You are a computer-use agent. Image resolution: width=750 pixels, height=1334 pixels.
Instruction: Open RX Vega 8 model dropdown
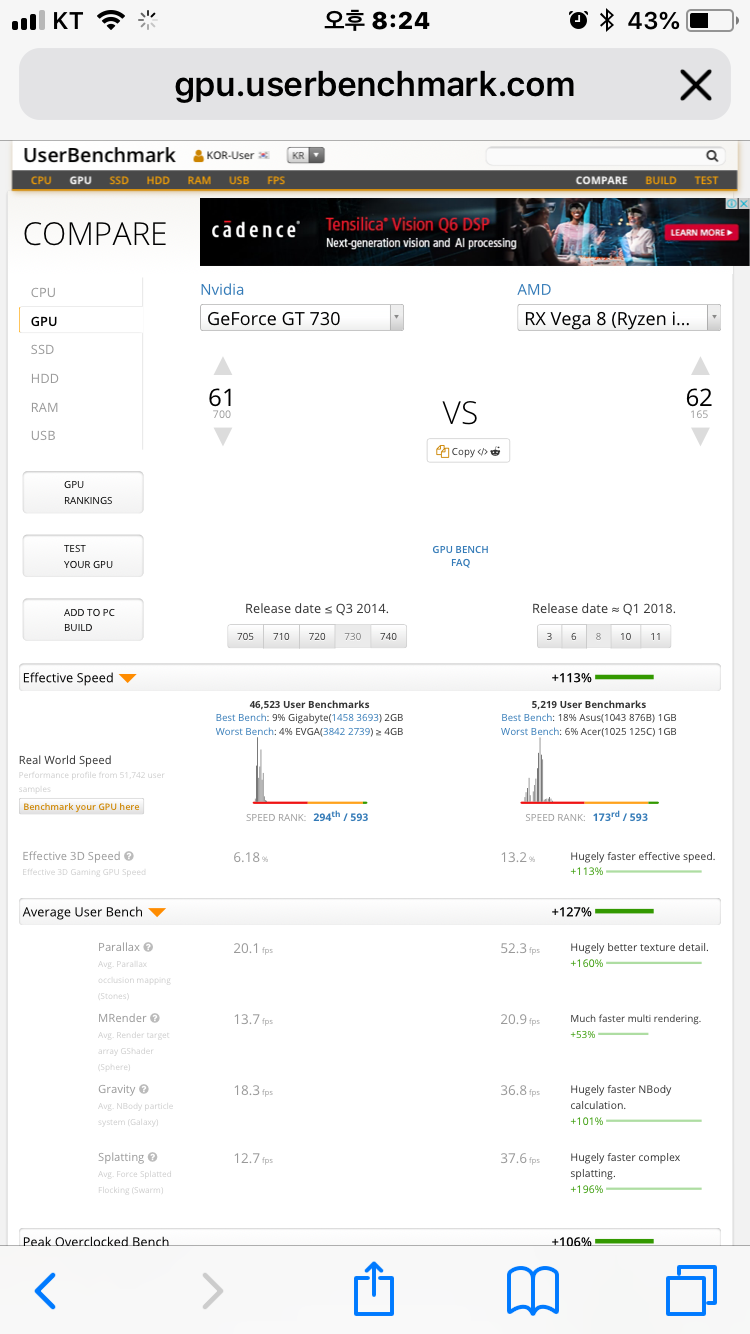(x=618, y=318)
